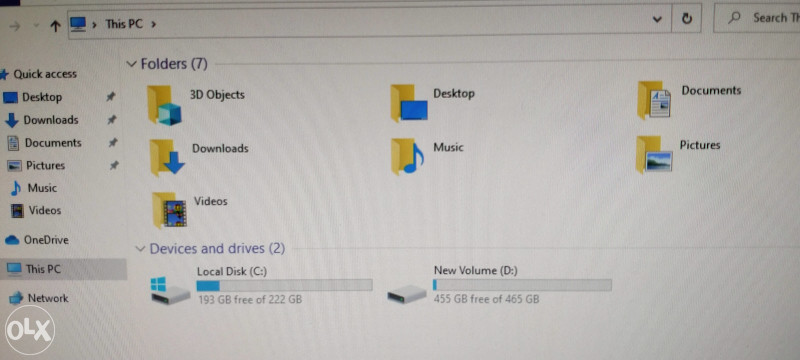Collapse the Folders (7) section
The height and width of the screenshot is (360, 800).
132,64
